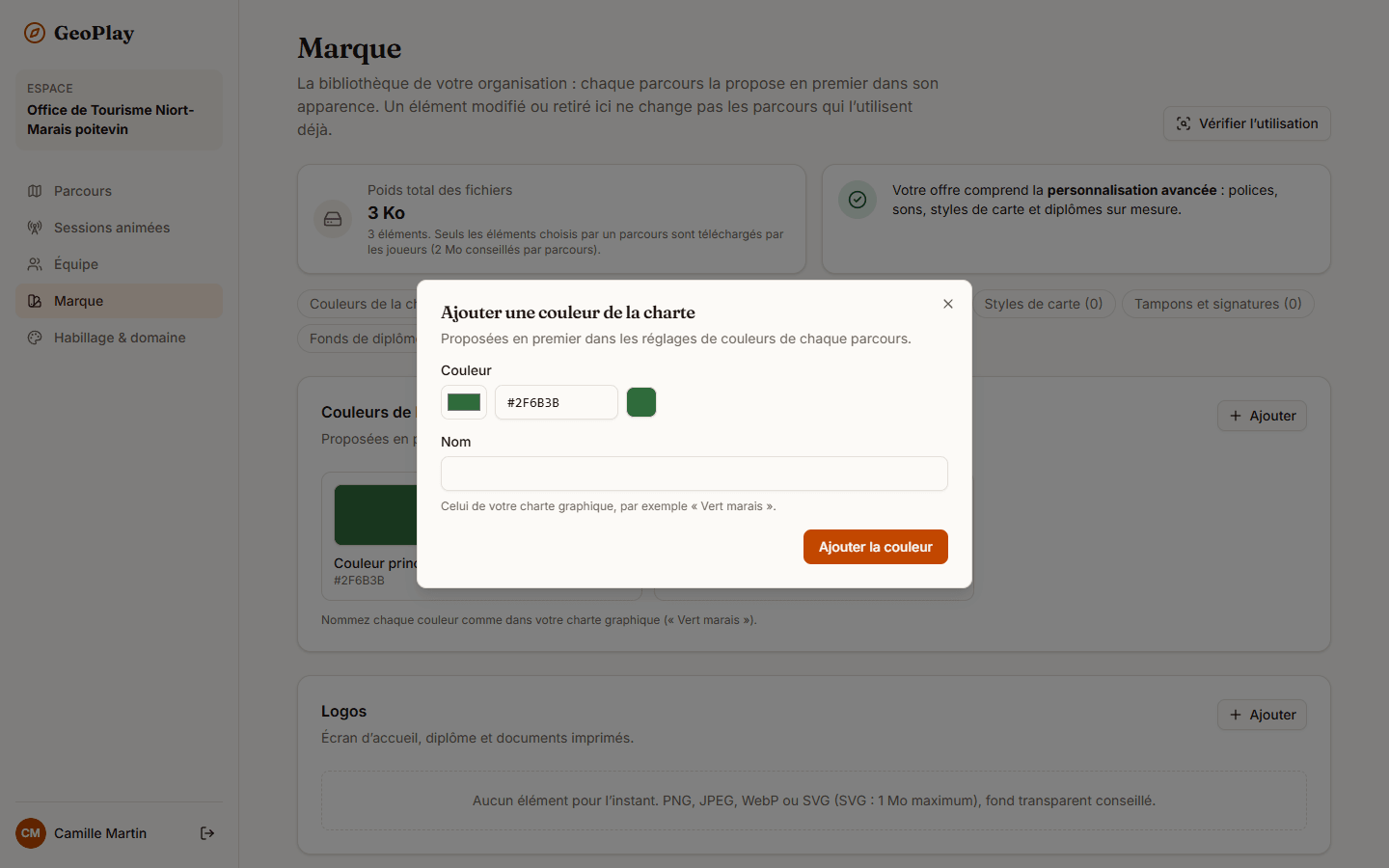Viewport: 1389px width, 868px height.
Task: Click the "Logos" section heading
Action: pyautogui.click(x=344, y=711)
